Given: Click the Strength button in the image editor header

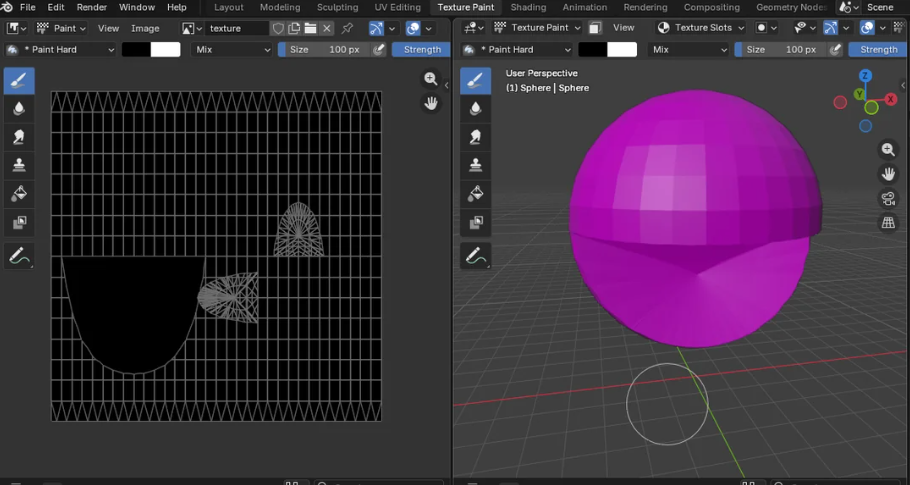Looking at the screenshot, I should (x=421, y=49).
